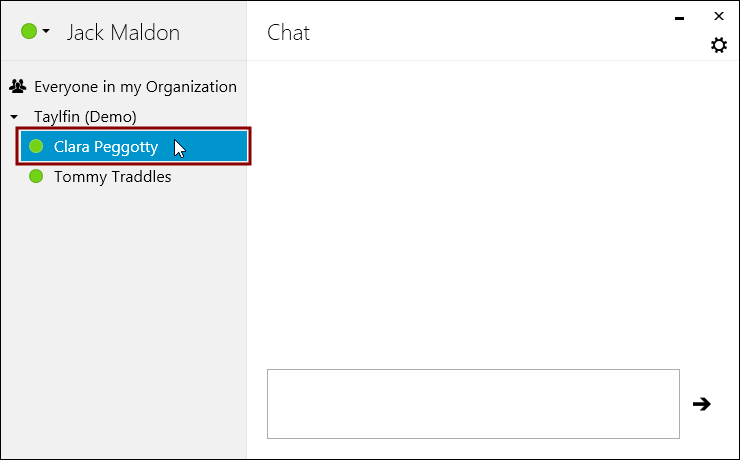Close the chat window
This screenshot has height=460, width=740.
pos(719,16)
